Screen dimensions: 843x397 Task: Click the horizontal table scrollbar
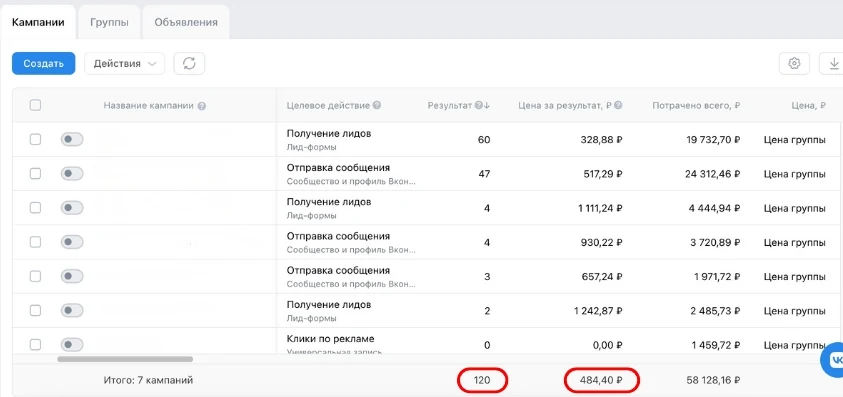point(125,359)
